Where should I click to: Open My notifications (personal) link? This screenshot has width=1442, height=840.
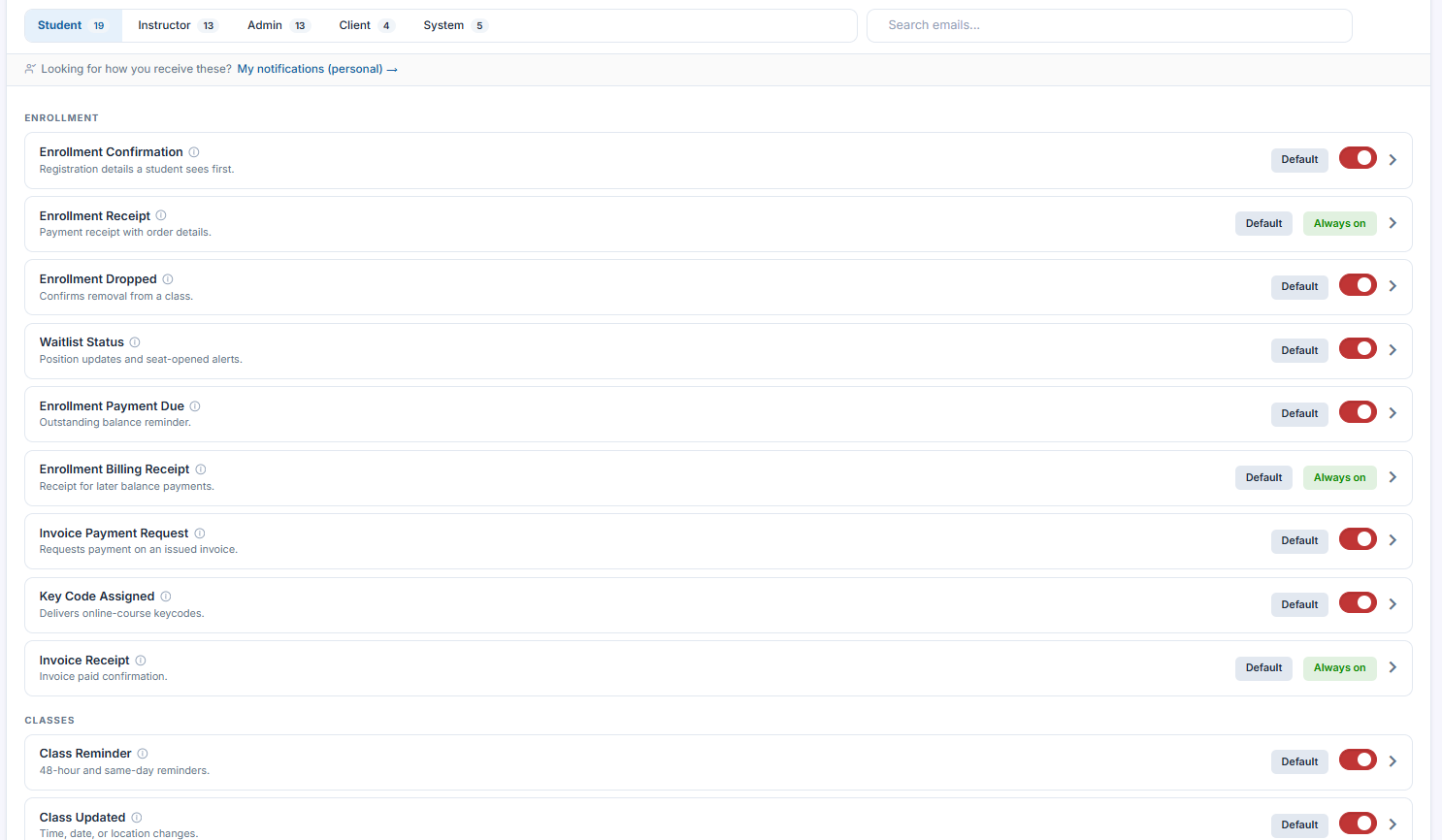[317, 69]
